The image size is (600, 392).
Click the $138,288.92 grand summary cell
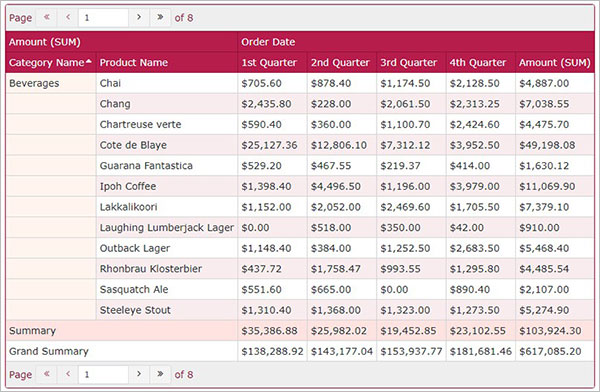click(x=272, y=351)
